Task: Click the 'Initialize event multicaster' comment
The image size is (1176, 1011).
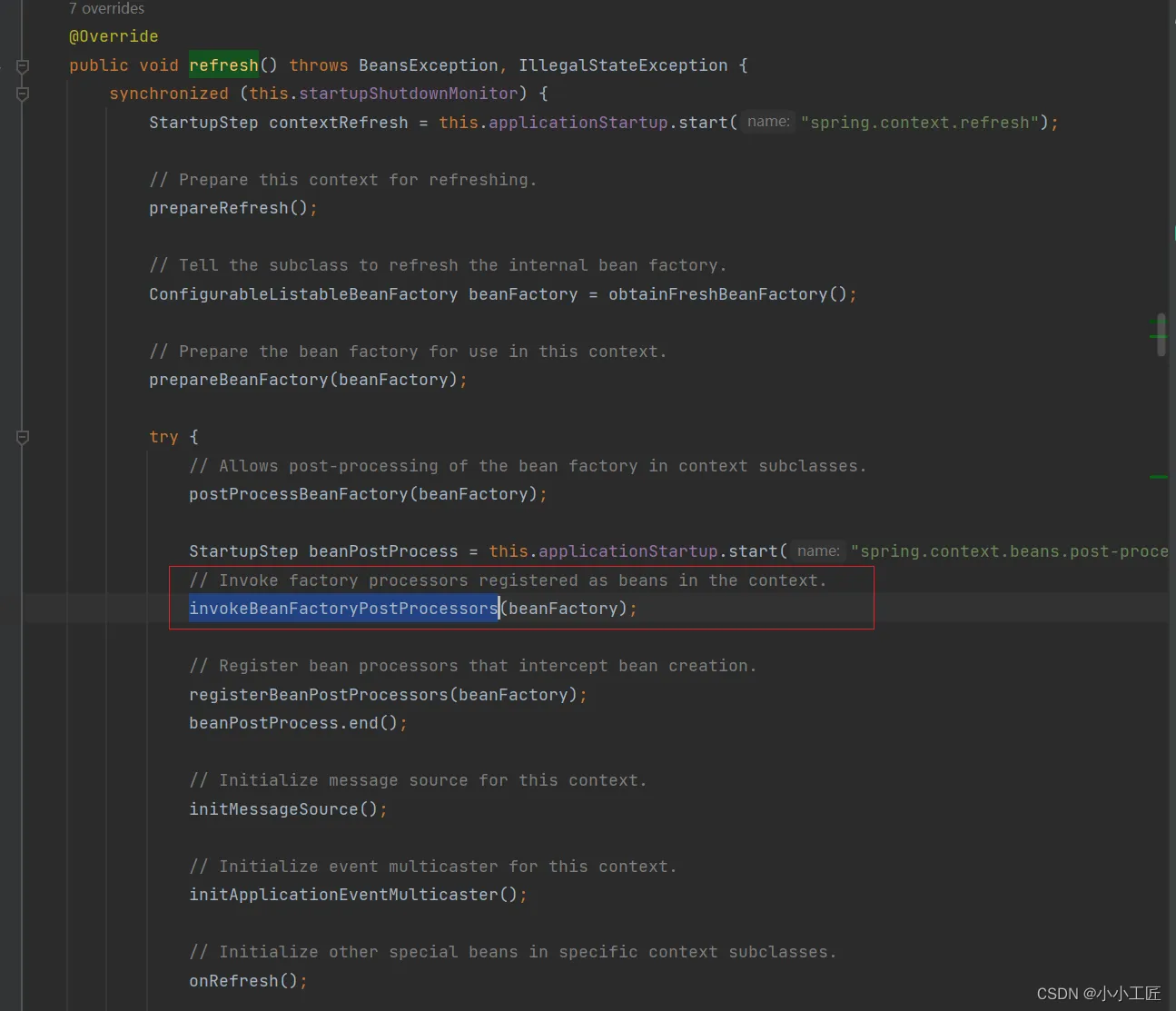Action: [x=433, y=867]
